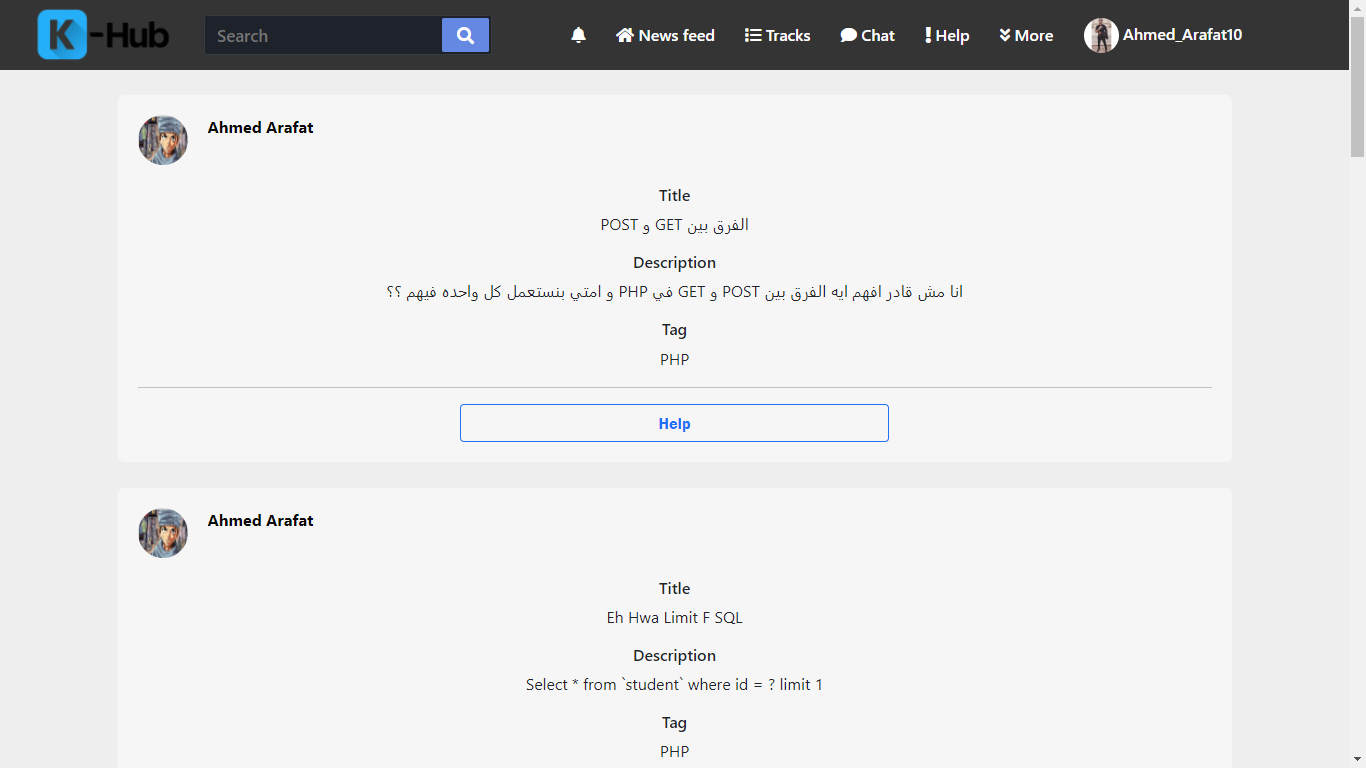Viewport: 1366px width, 768px height.
Task: Expand the More dropdown menu
Action: tap(1026, 35)
